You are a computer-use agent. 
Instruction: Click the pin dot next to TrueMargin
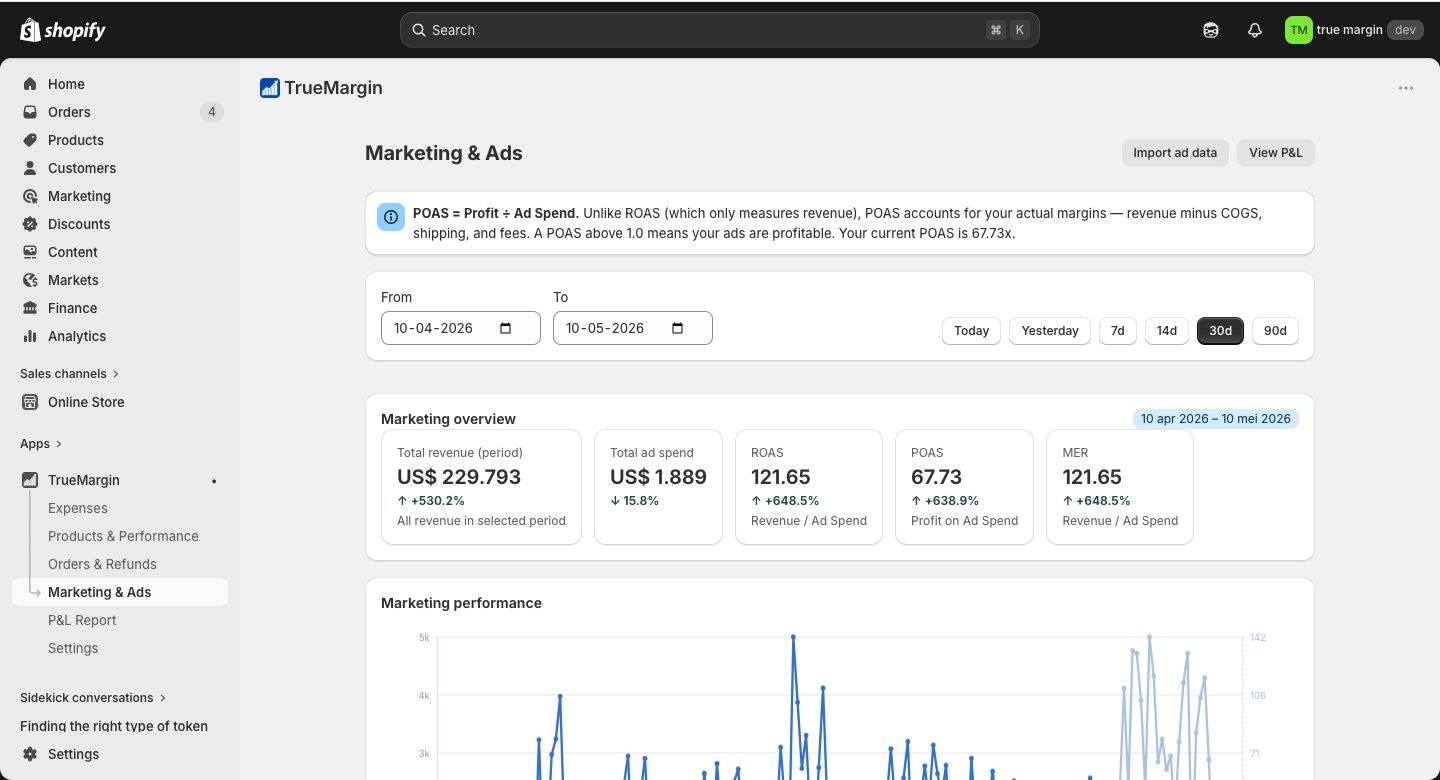(214, 481)
